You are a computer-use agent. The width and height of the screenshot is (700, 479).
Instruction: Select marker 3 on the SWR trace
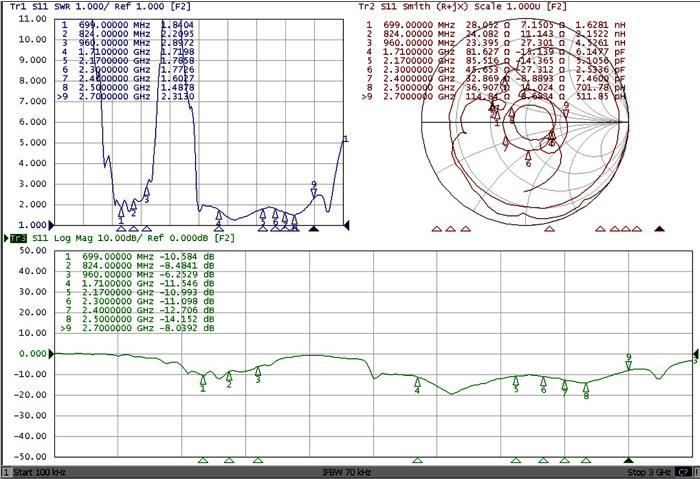pyautogui.click(x=146, y=193)
